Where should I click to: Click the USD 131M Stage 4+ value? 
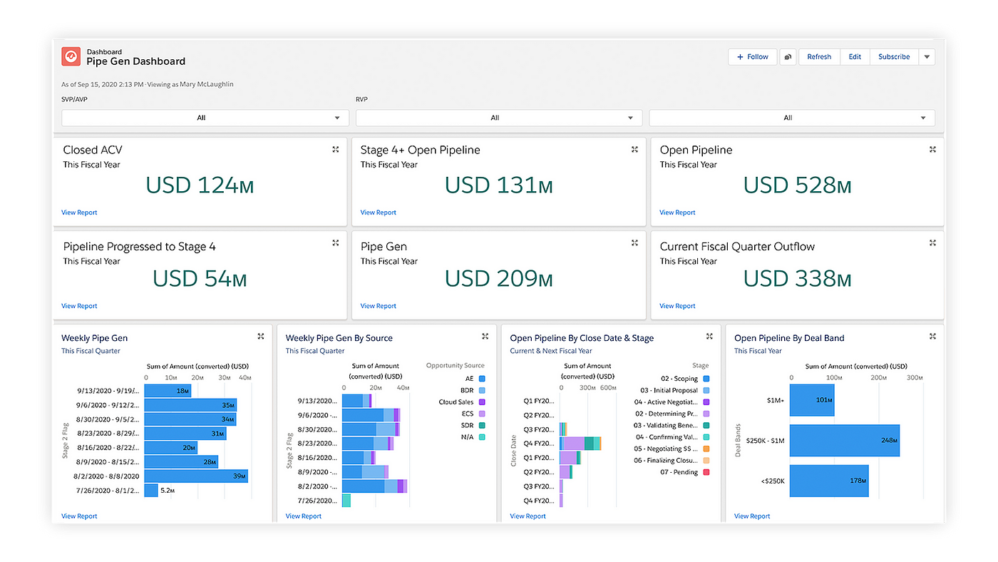pos(499,185)
